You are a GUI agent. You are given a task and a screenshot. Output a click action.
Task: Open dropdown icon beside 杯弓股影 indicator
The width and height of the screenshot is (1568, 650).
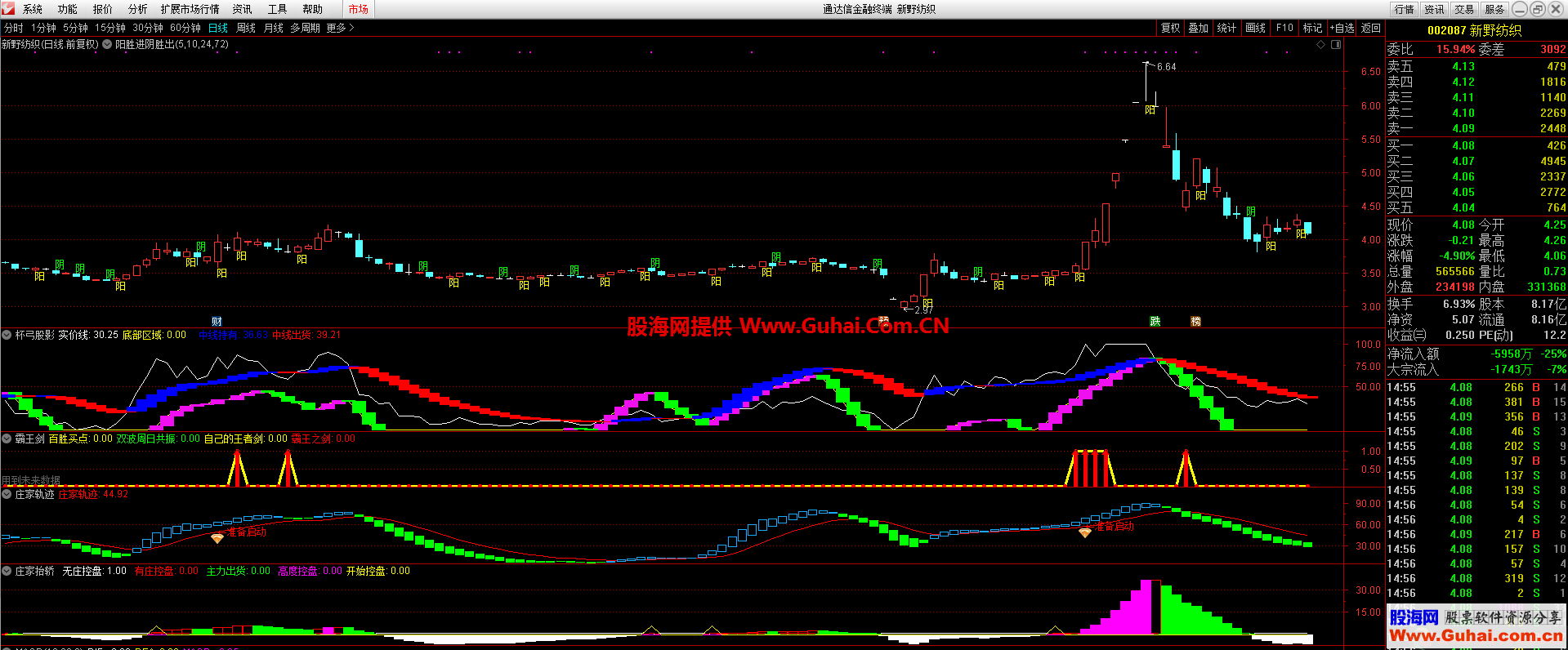click(7, 335)
